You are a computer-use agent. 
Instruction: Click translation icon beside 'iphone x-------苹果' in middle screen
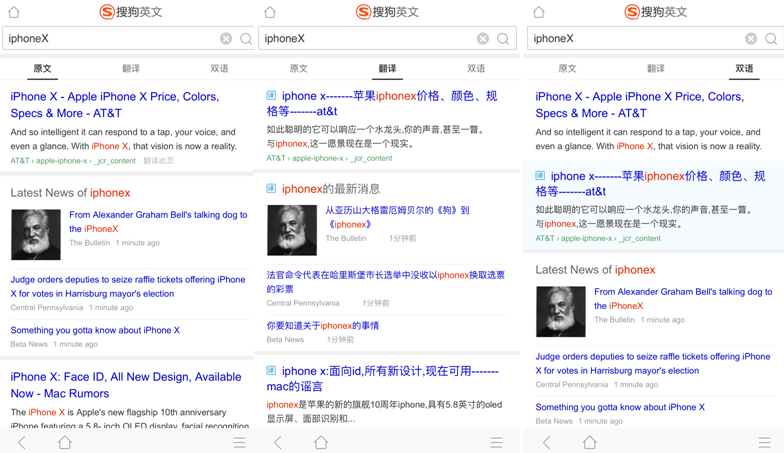(x=271, y=95)
